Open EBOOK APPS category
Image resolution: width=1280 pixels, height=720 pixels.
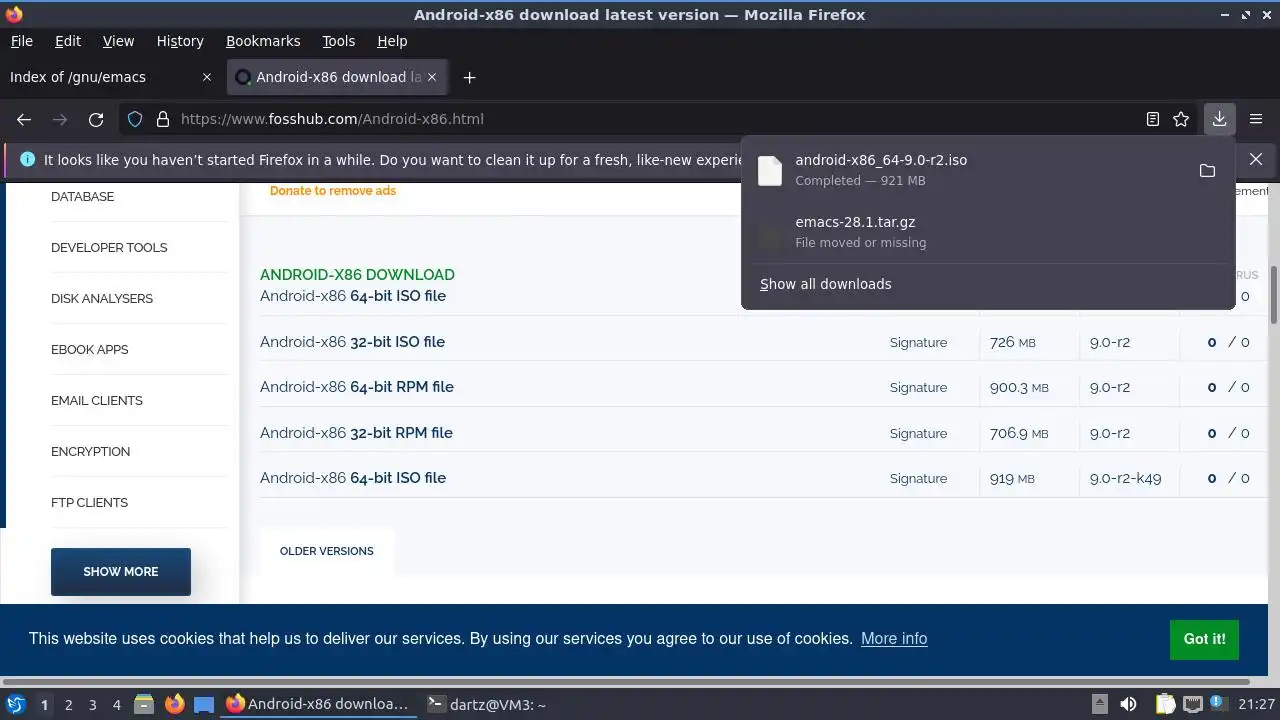90,350
